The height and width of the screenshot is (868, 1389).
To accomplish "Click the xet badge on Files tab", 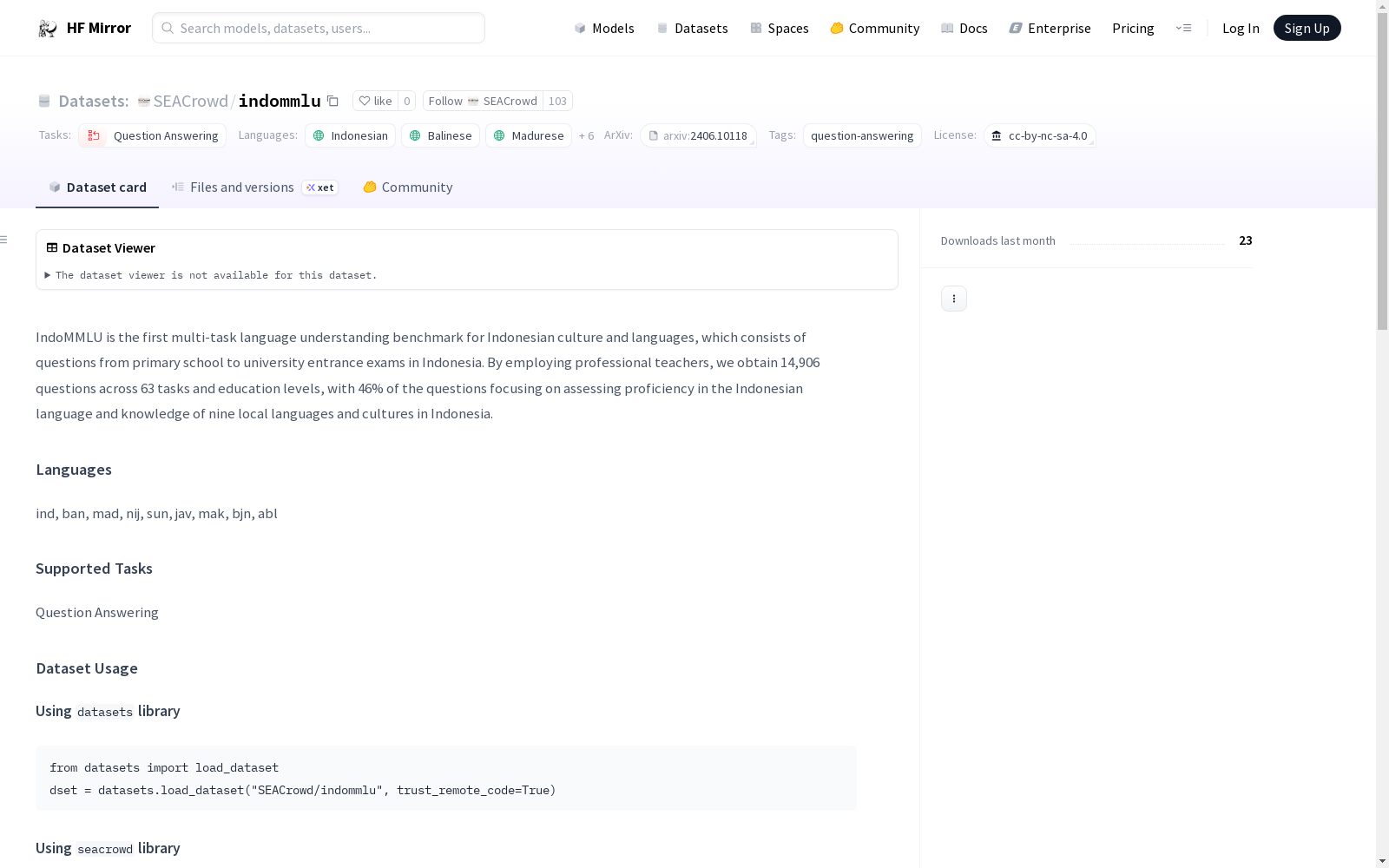I will click(x=320, y=187).
